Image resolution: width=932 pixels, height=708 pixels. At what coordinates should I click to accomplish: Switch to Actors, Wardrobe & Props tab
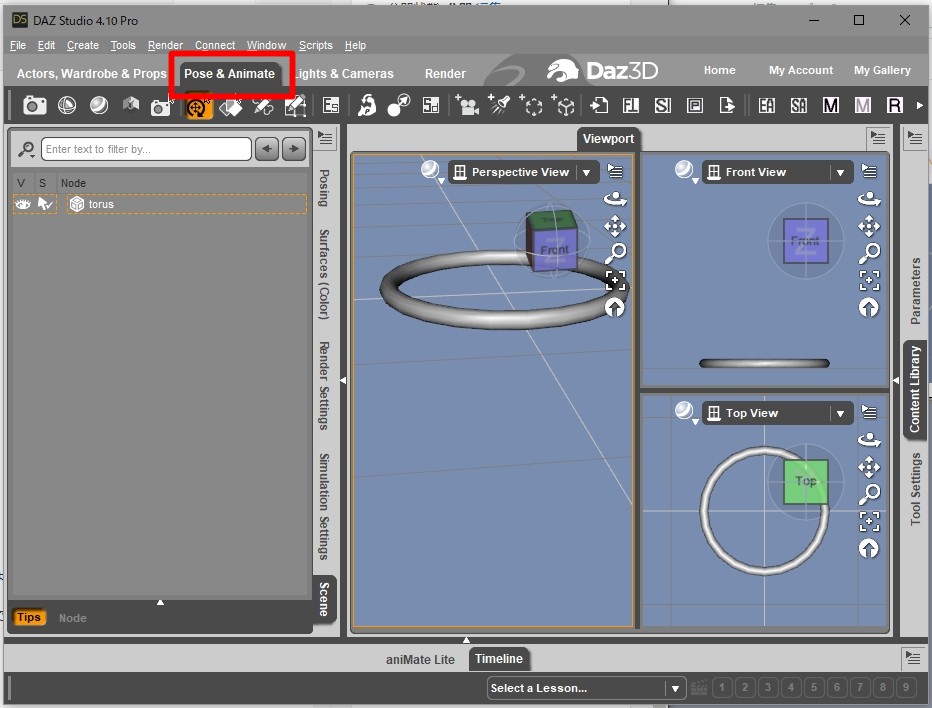point(92,74)
